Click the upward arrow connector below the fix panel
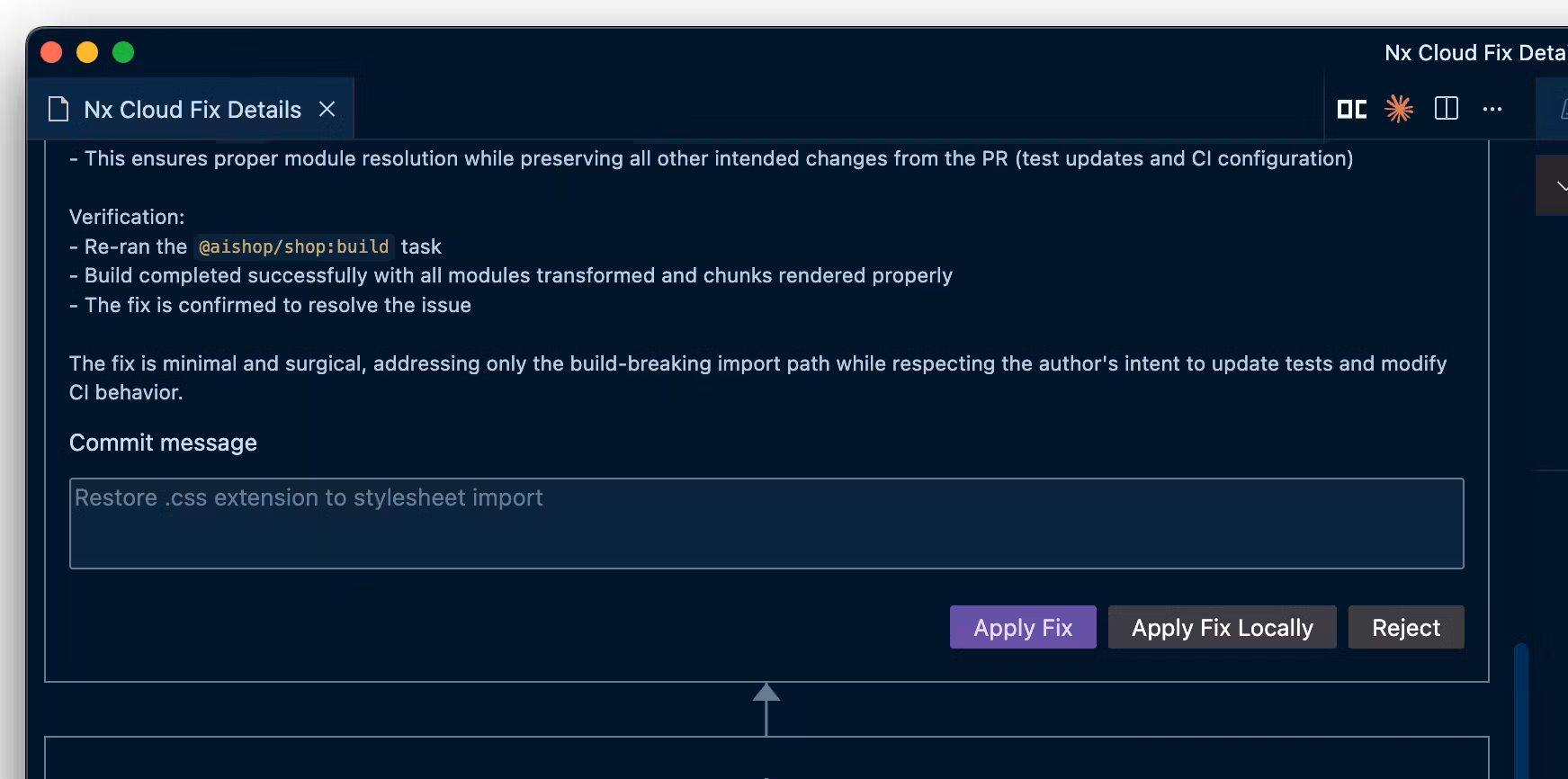 coord(766,711)
